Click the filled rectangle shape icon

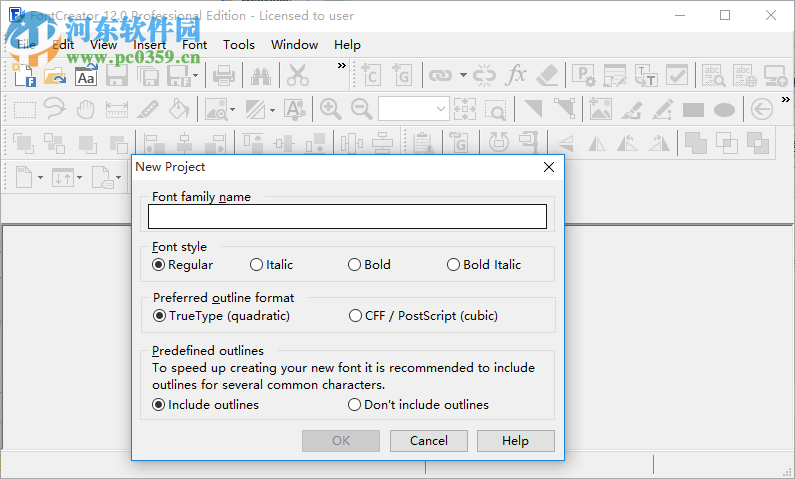click(693, 109)
